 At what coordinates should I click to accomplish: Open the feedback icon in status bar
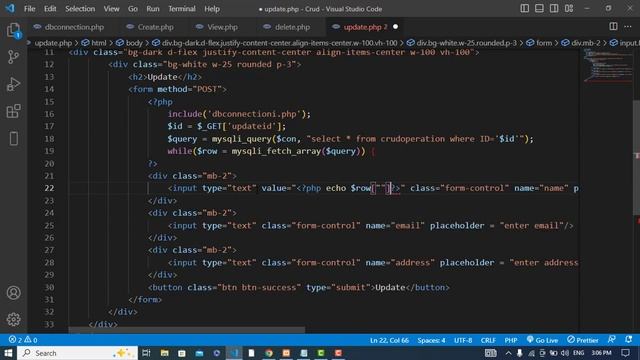click(611, 340)
